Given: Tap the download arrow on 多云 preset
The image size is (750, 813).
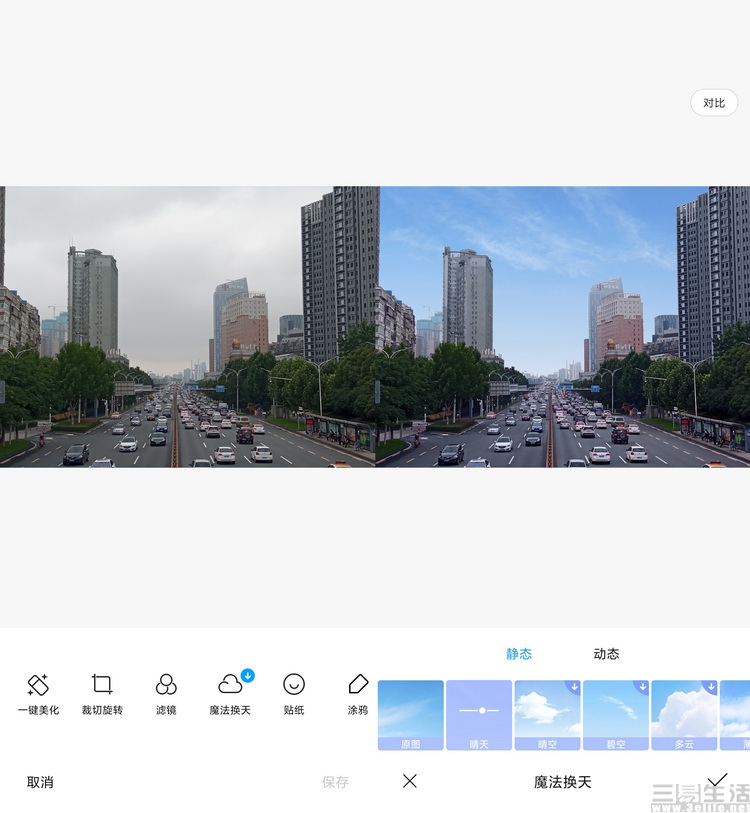Looking at the screenshot, I should (711, 686).
